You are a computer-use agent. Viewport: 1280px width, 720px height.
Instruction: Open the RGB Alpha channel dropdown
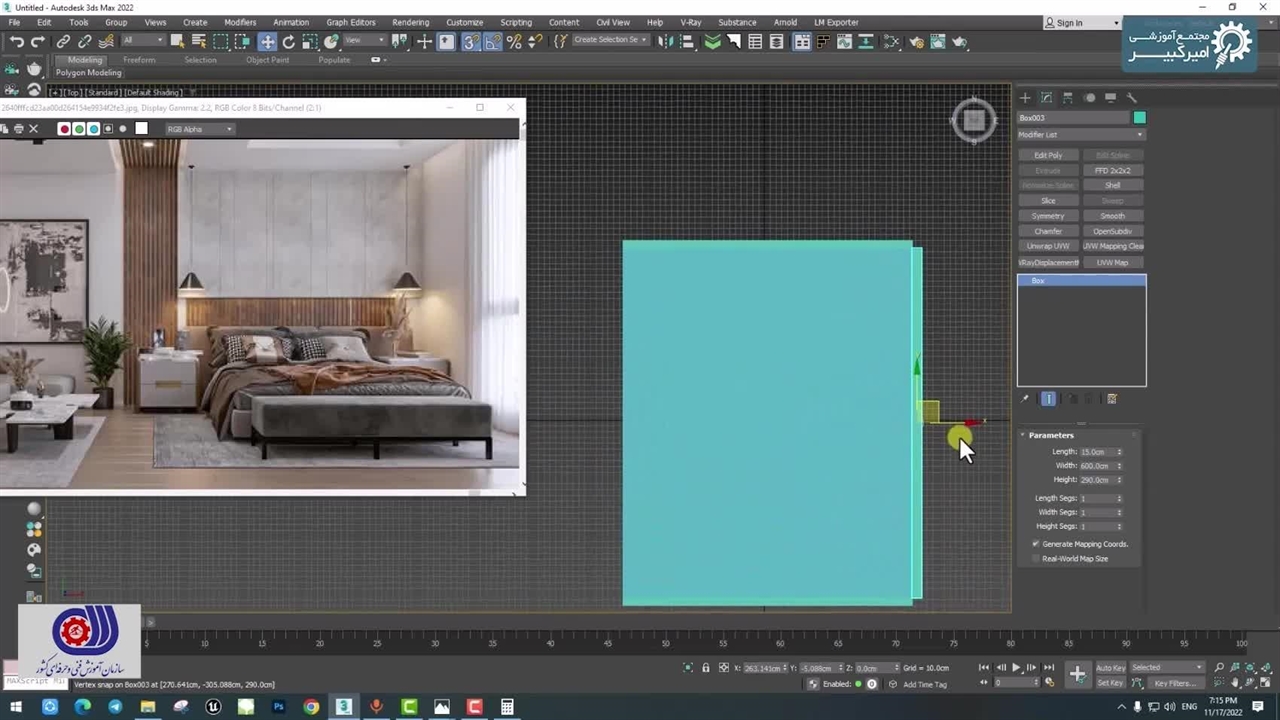point(200,129)
